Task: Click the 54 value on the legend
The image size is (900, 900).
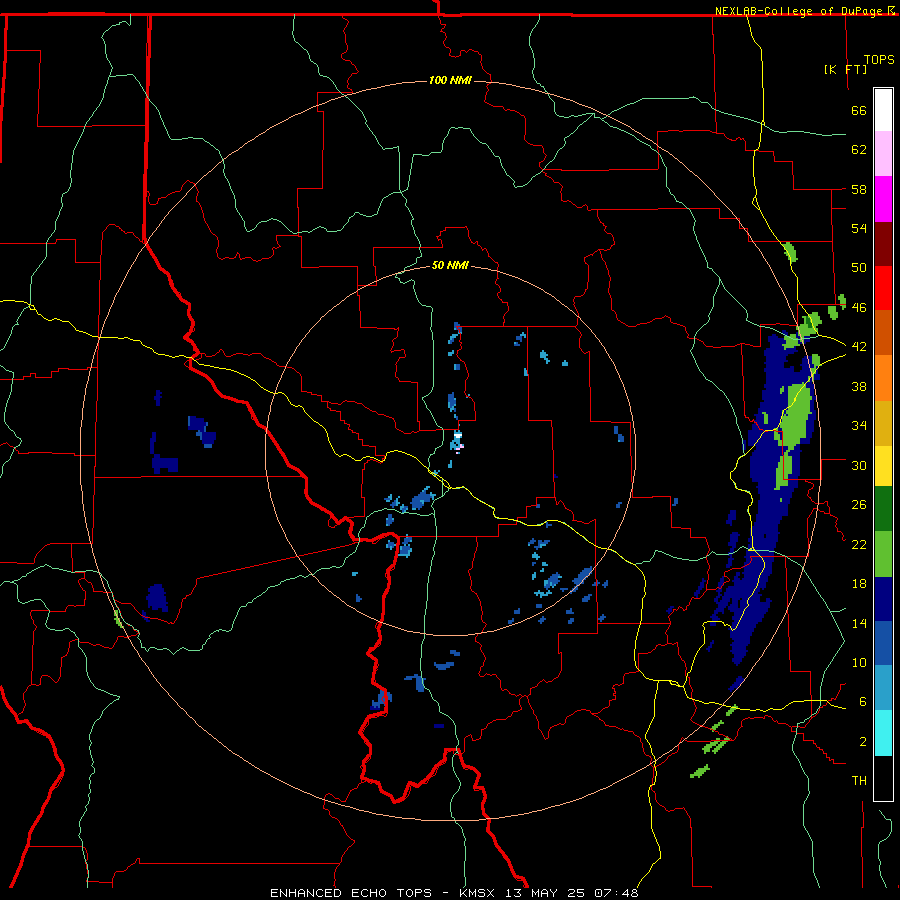Action: point(859,228)
